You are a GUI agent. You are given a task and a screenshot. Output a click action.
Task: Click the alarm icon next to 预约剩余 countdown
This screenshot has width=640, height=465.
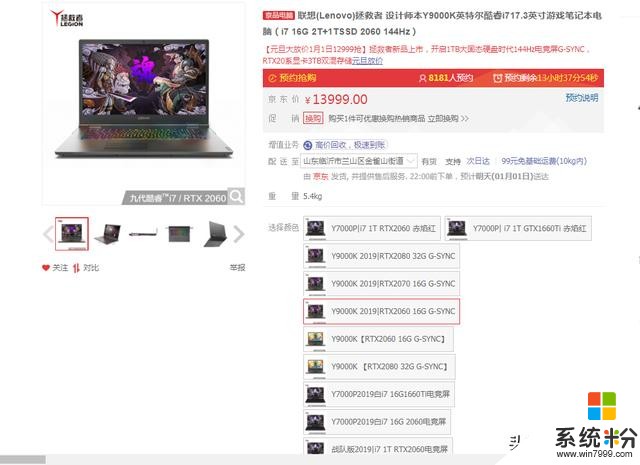click(497, 78)
